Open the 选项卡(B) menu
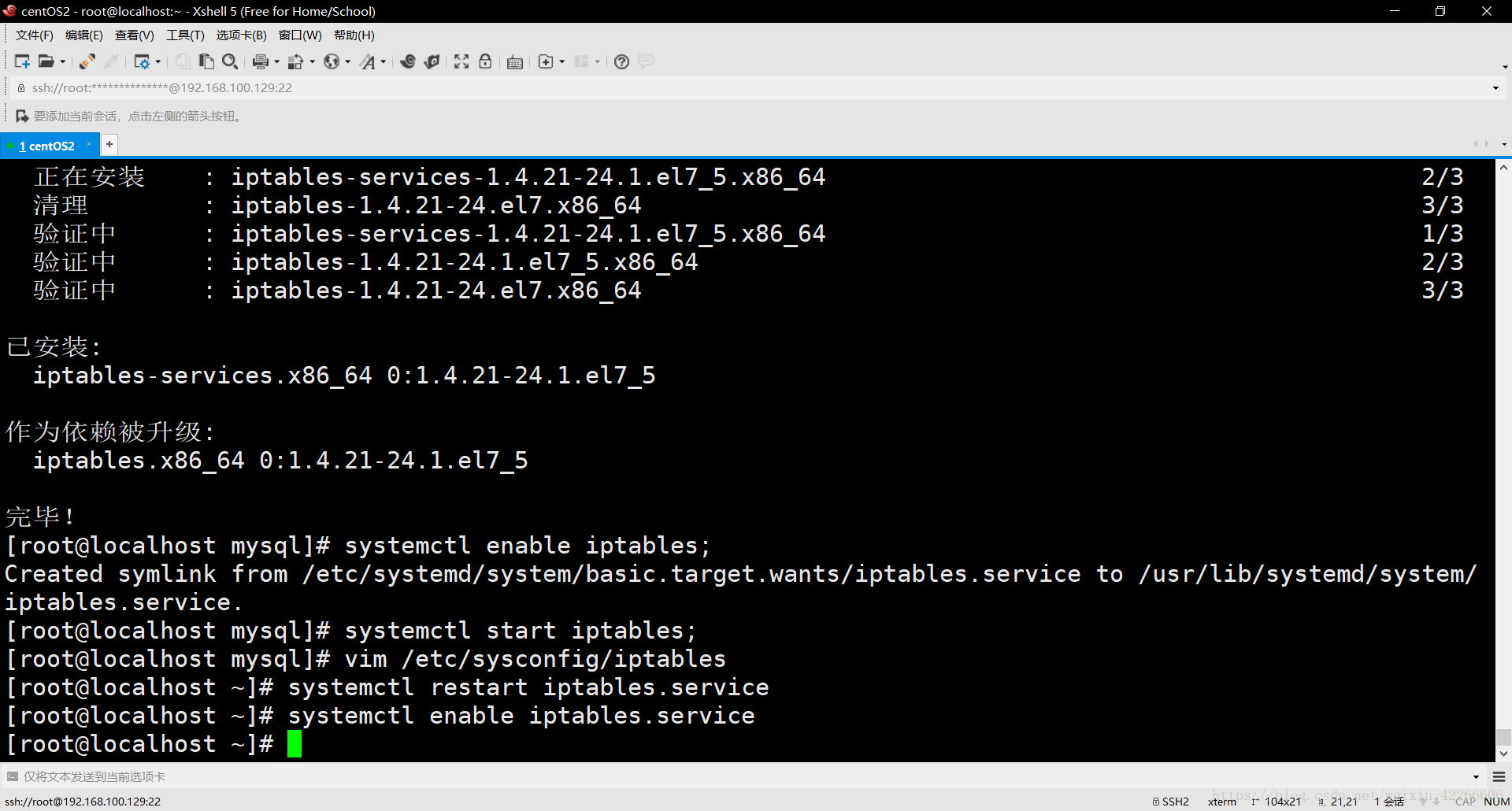Viewport: 1512px width, 811px height. (x=242, y=35)
